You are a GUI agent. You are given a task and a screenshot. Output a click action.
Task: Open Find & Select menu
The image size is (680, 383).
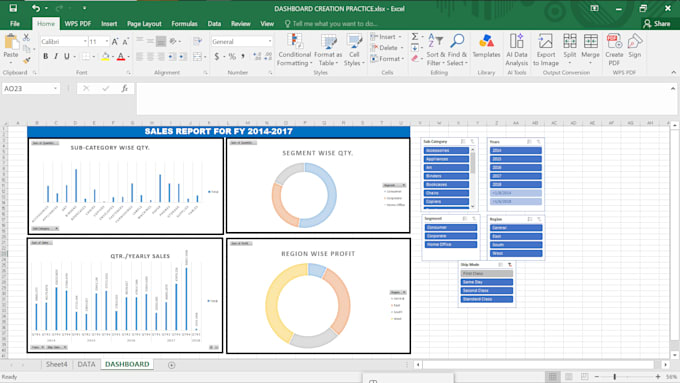tap(457, 50)
